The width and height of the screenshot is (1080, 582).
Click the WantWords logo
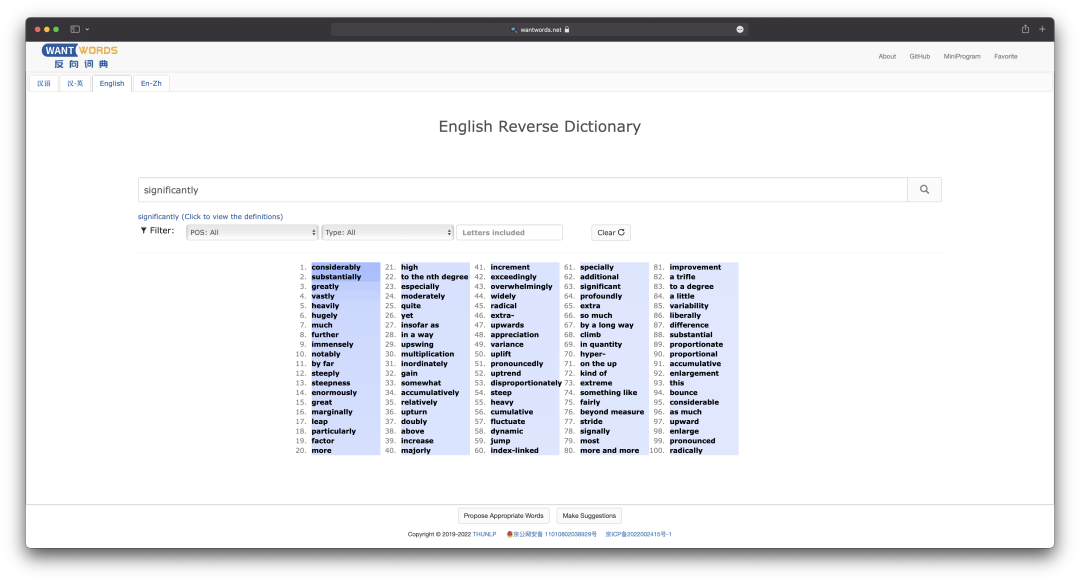pyautogui.click(x=80, y=56)
